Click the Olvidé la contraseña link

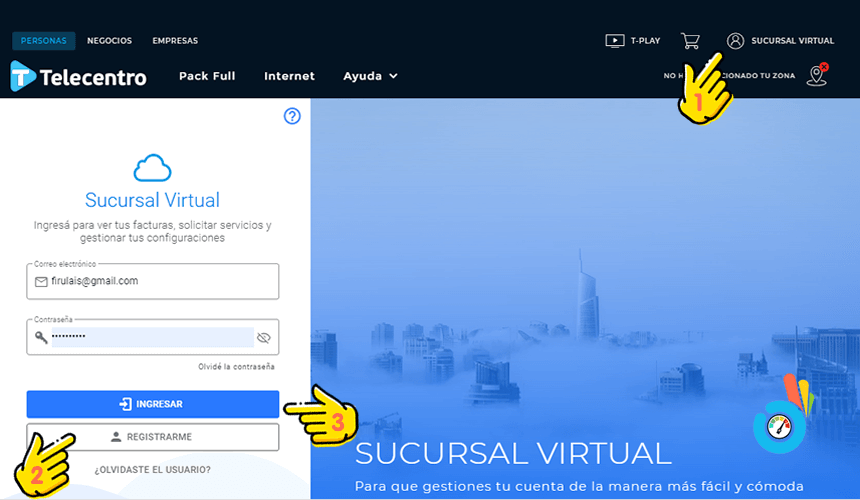(x=236, y=367)
